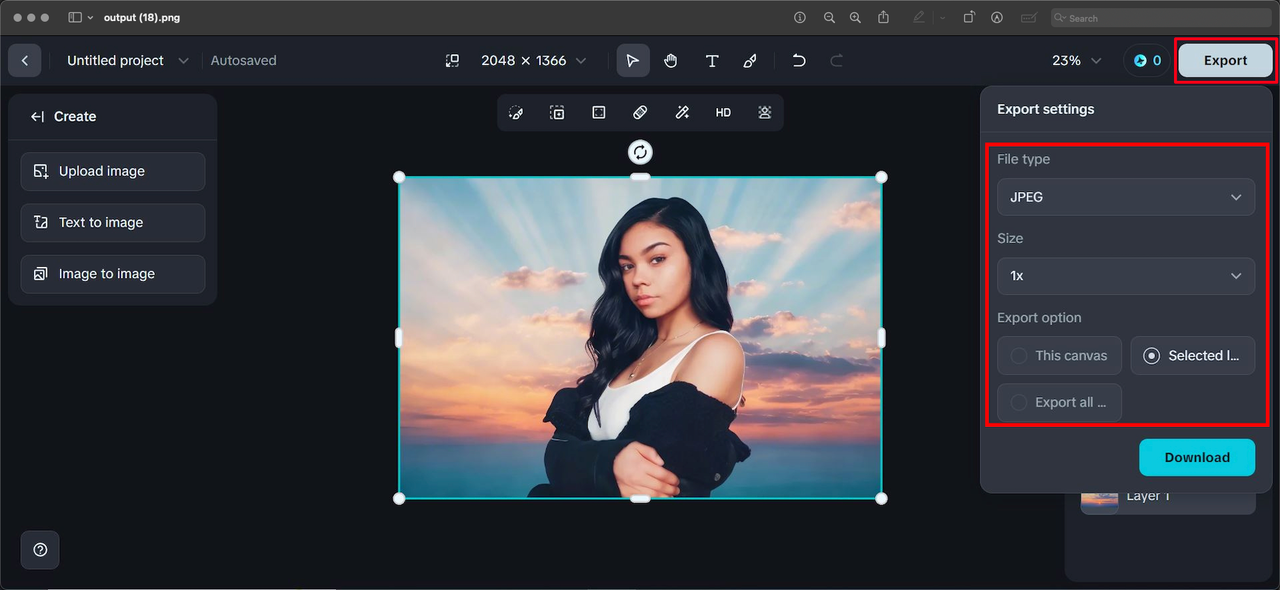Undo the last action
This screenshot has height=590, width=1280.
(x=799, y=60)
